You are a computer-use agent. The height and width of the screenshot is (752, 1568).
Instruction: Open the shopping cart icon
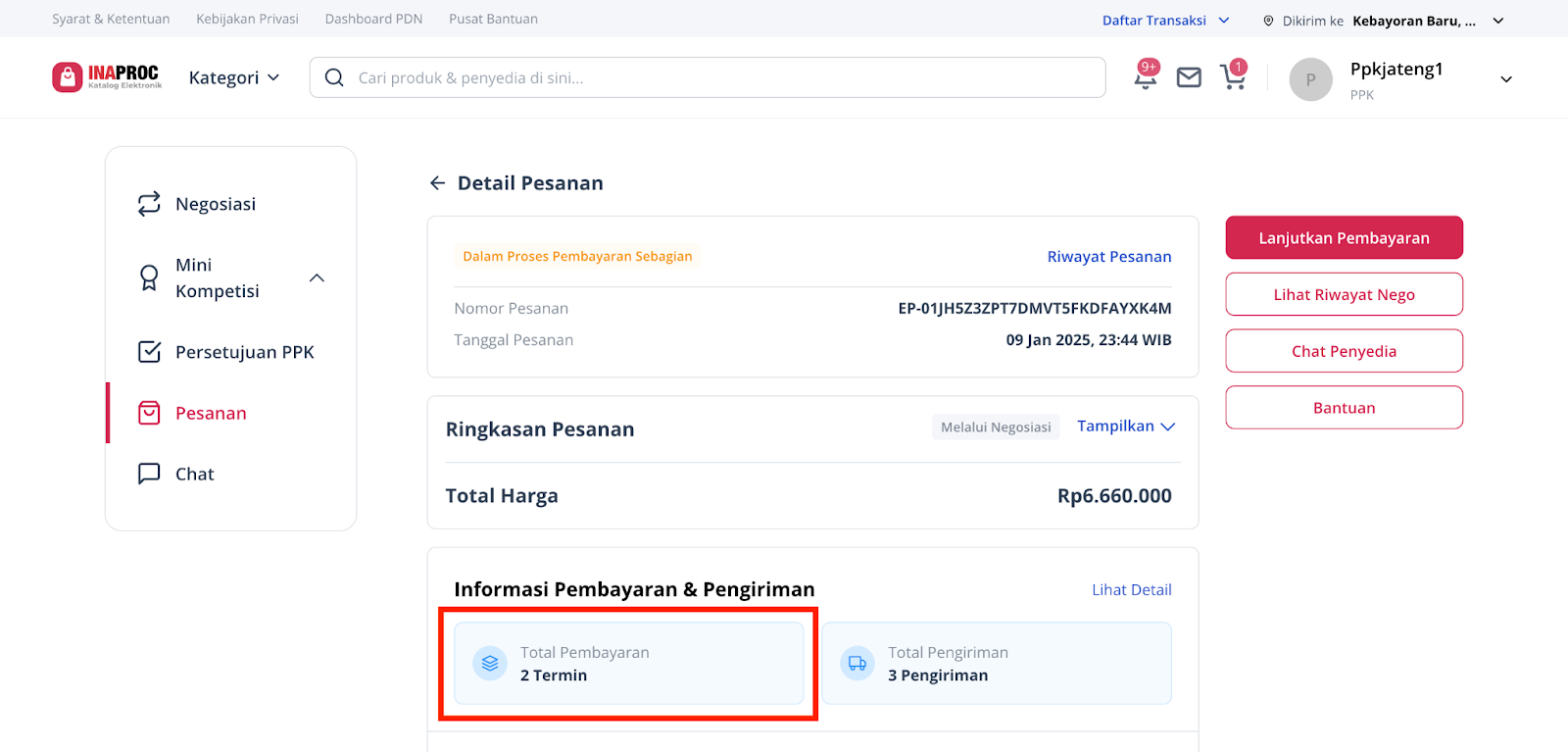click(1233, 76)
